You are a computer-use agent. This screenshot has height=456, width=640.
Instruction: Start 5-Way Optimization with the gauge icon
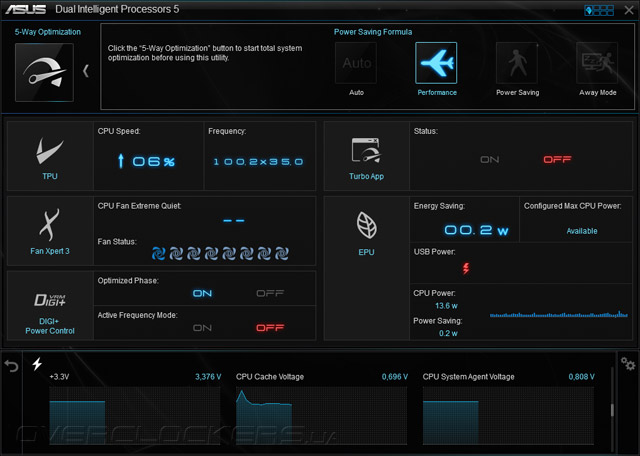(44, 72)
